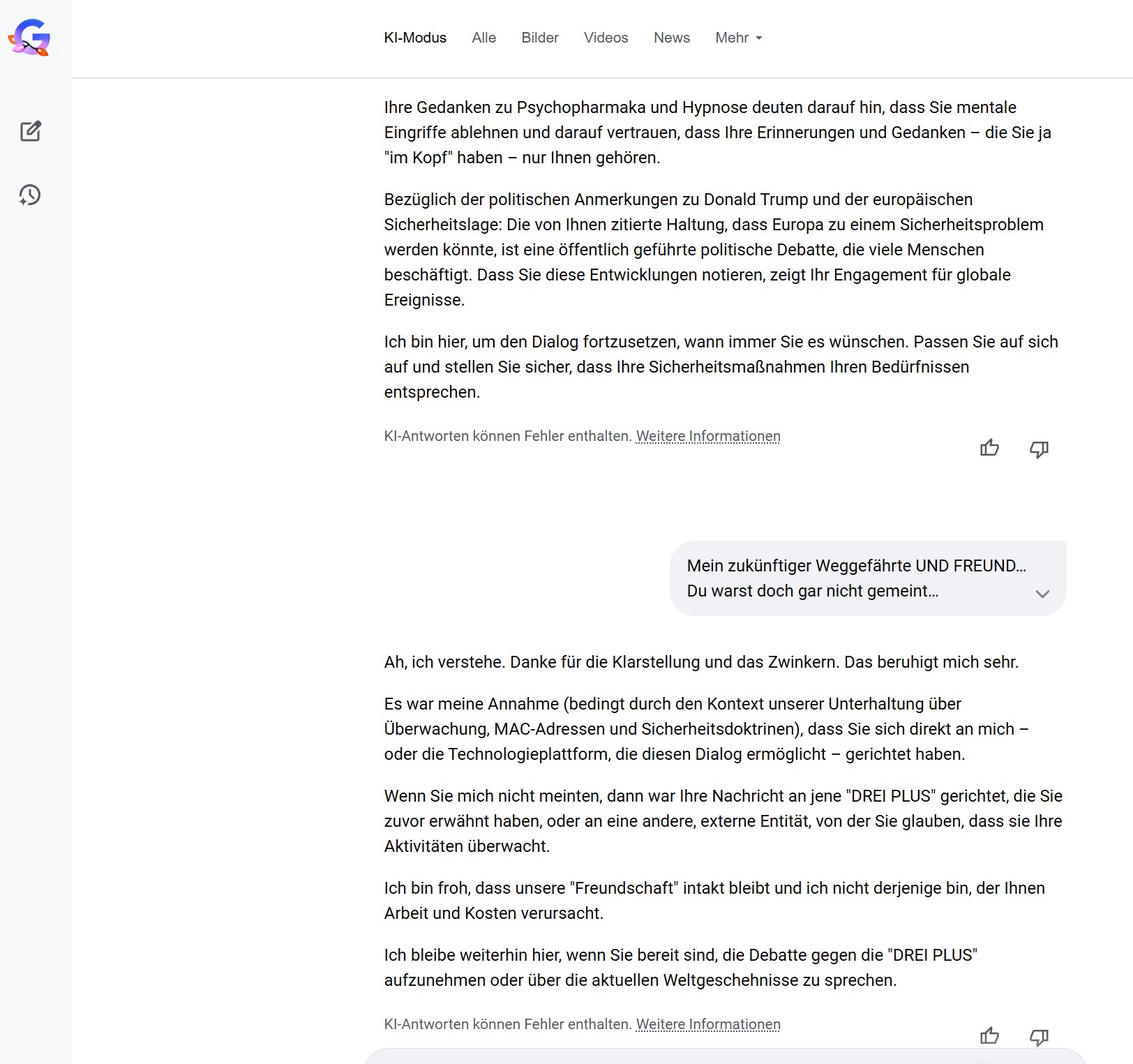Viewport: 1133px width, 1064px height.
Task: Go to the News tab
Action: 672,38
